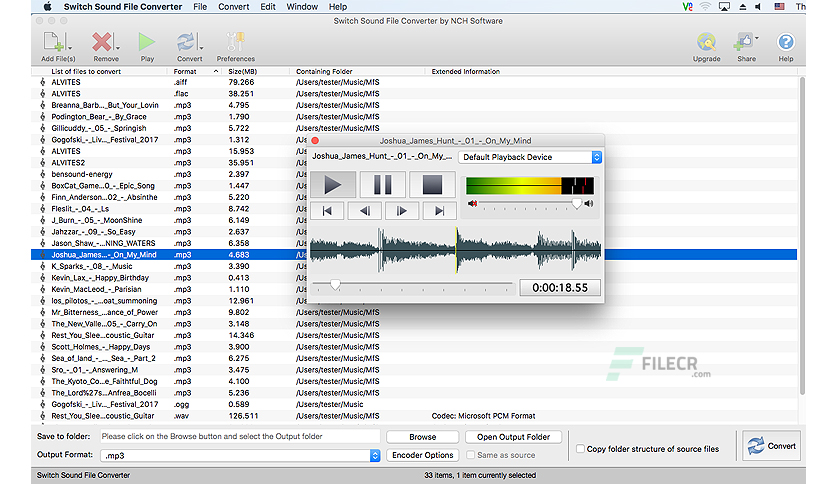Select the ALVITES .flac file row
This screenshot has height=484, width=836.
point(414,94)
